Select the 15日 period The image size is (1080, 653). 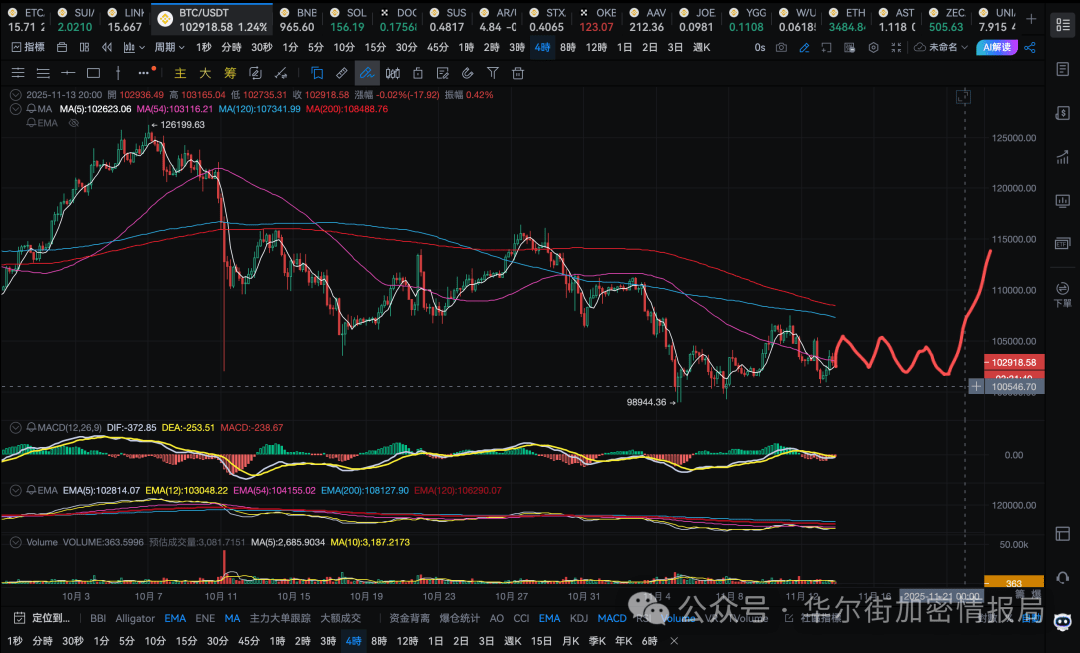(x=541, y=641)
